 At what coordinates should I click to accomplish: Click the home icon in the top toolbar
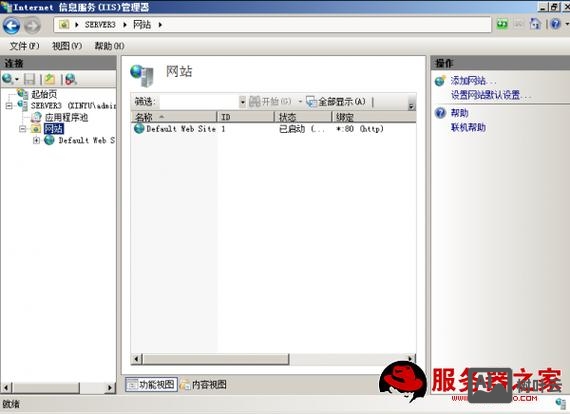tap(535, 24)
